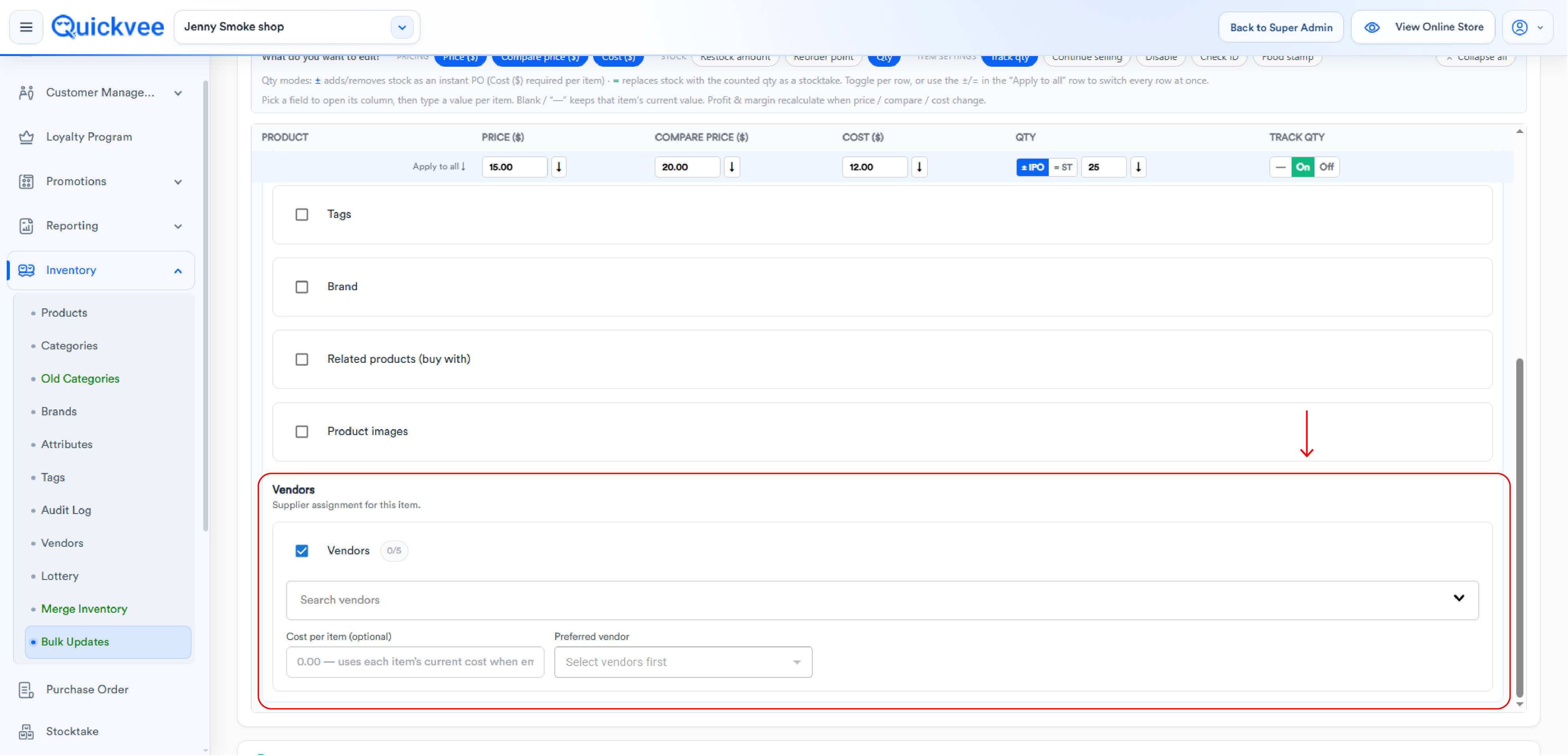Click View Online Store button
This screenshot has width=1568, height=756.
(1423, 27)
